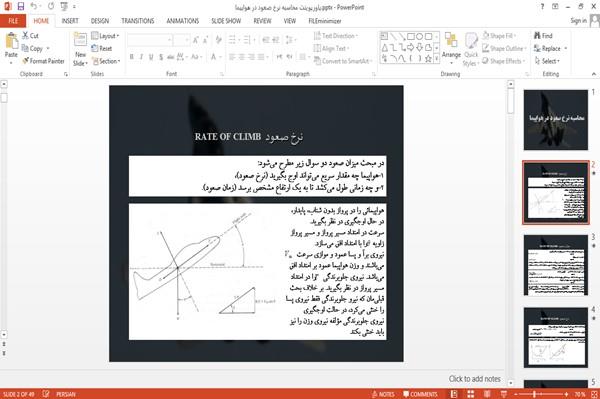Switch to Reading View icon in the status bar
600x399 pixels.
(487, 394)
